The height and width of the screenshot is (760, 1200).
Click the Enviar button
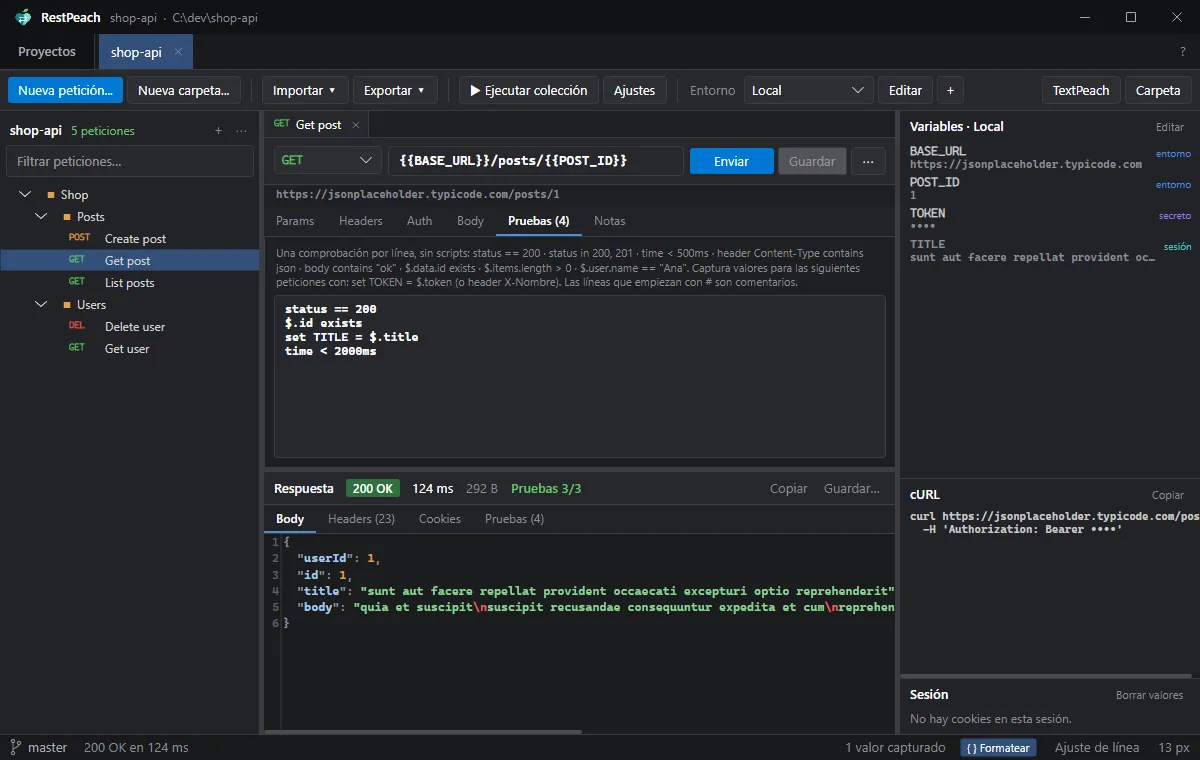point(732,161)
